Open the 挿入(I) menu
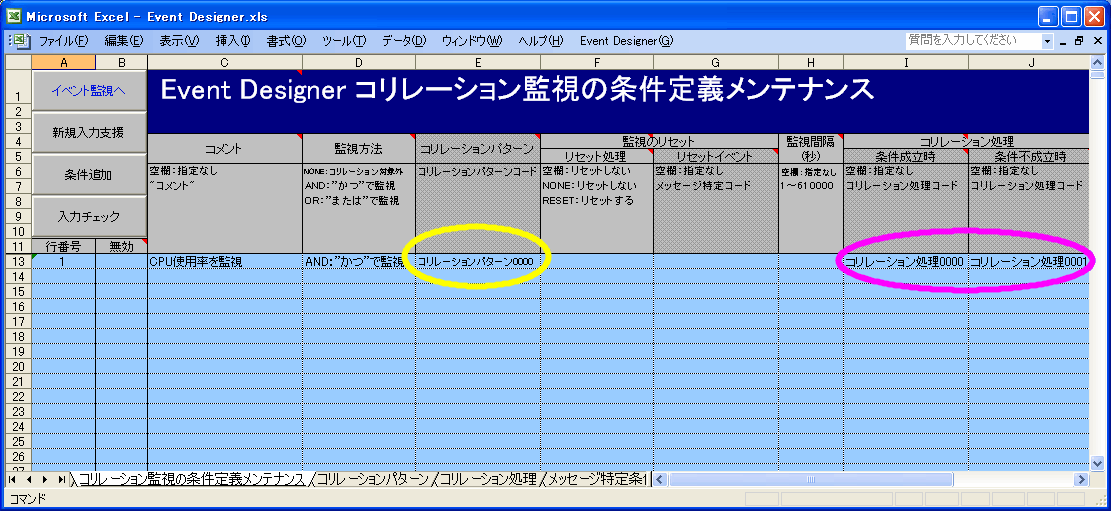The height and width of the screenshot is (511, 1111). coord(233,41)
